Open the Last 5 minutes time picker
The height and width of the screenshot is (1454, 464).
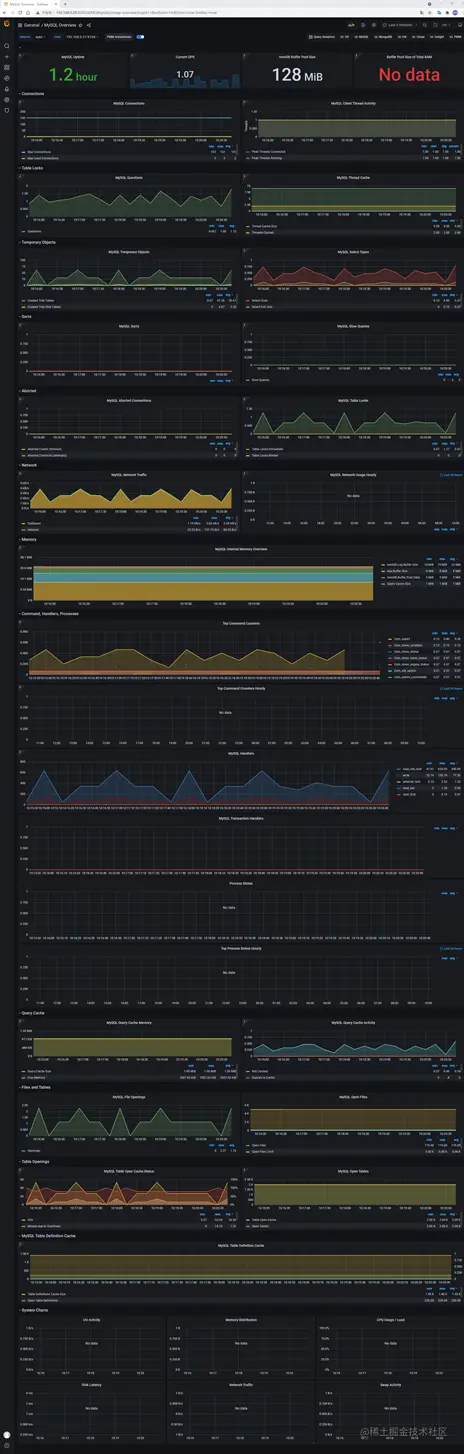pos(398,24)
